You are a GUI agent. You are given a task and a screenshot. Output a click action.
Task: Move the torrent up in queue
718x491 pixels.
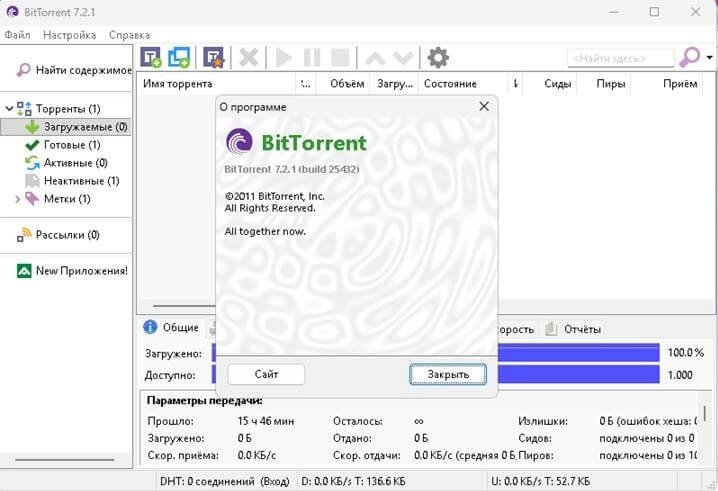click(375, 58)
